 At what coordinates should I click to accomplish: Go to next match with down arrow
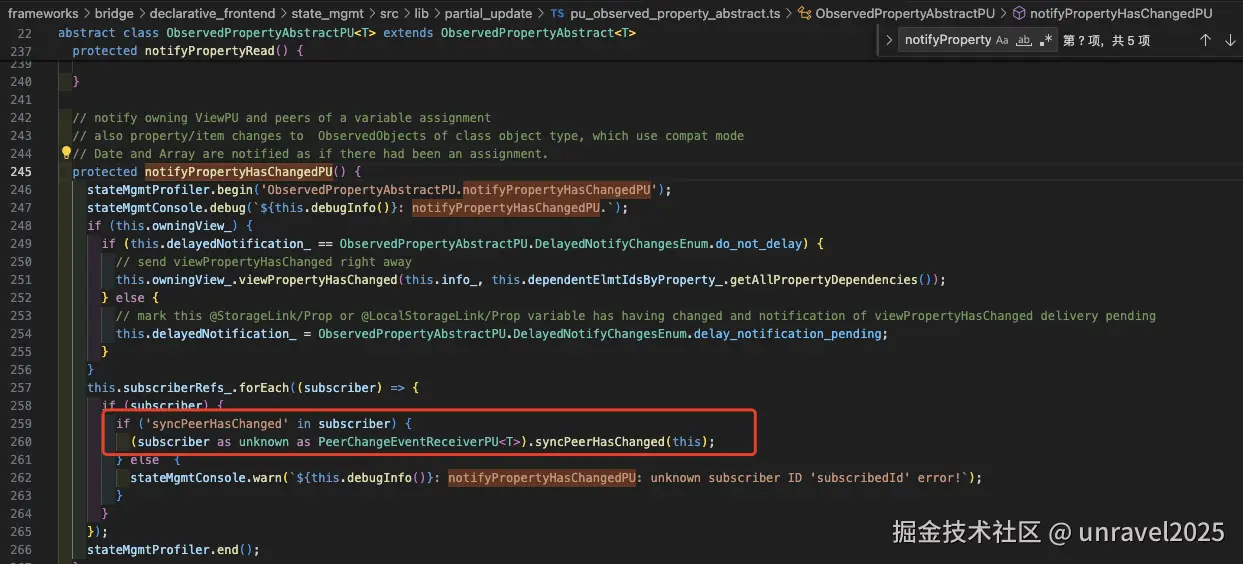[1230, 40]
